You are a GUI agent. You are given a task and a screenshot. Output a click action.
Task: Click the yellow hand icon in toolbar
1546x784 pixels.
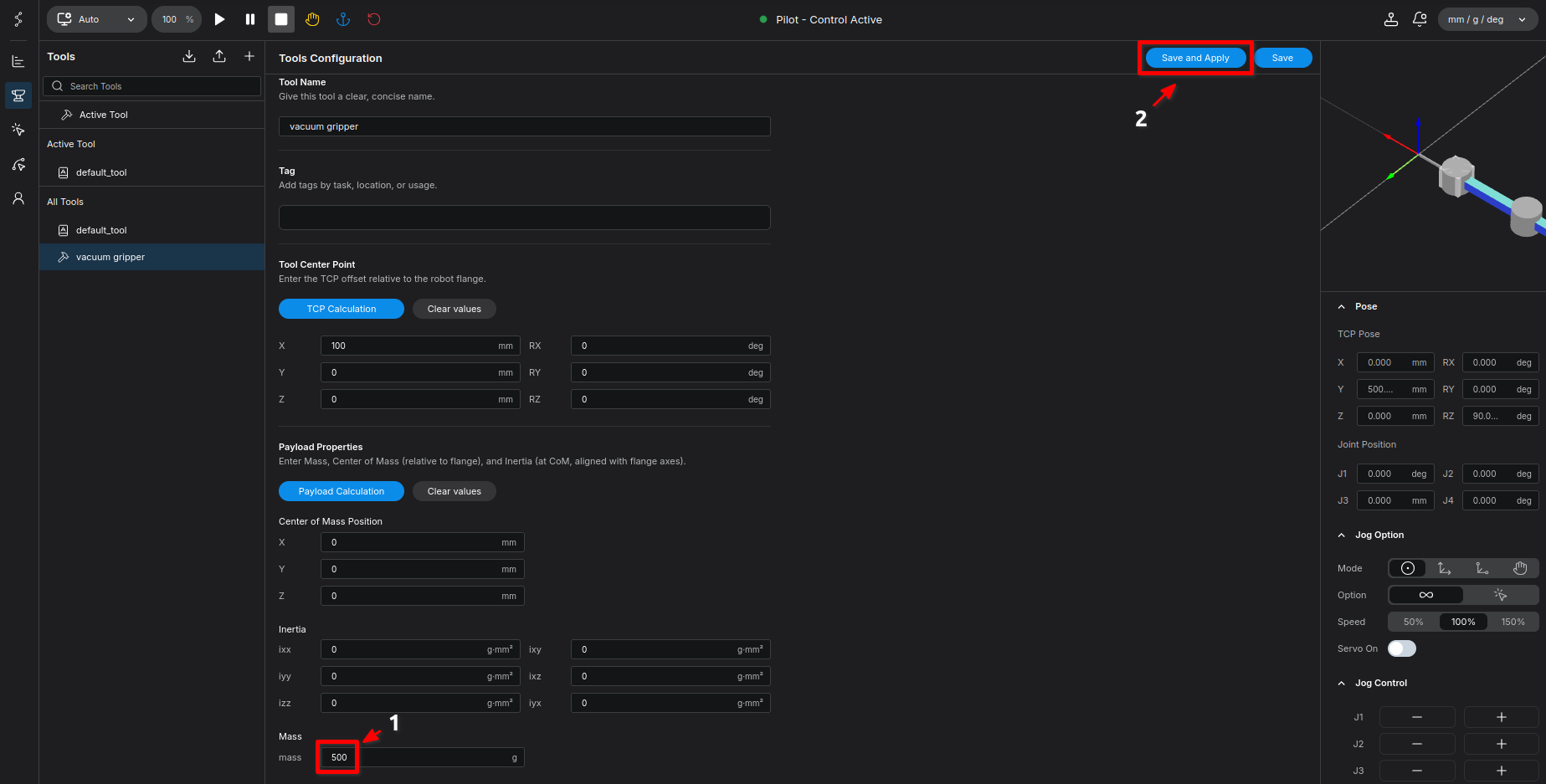tap(312, 19)
